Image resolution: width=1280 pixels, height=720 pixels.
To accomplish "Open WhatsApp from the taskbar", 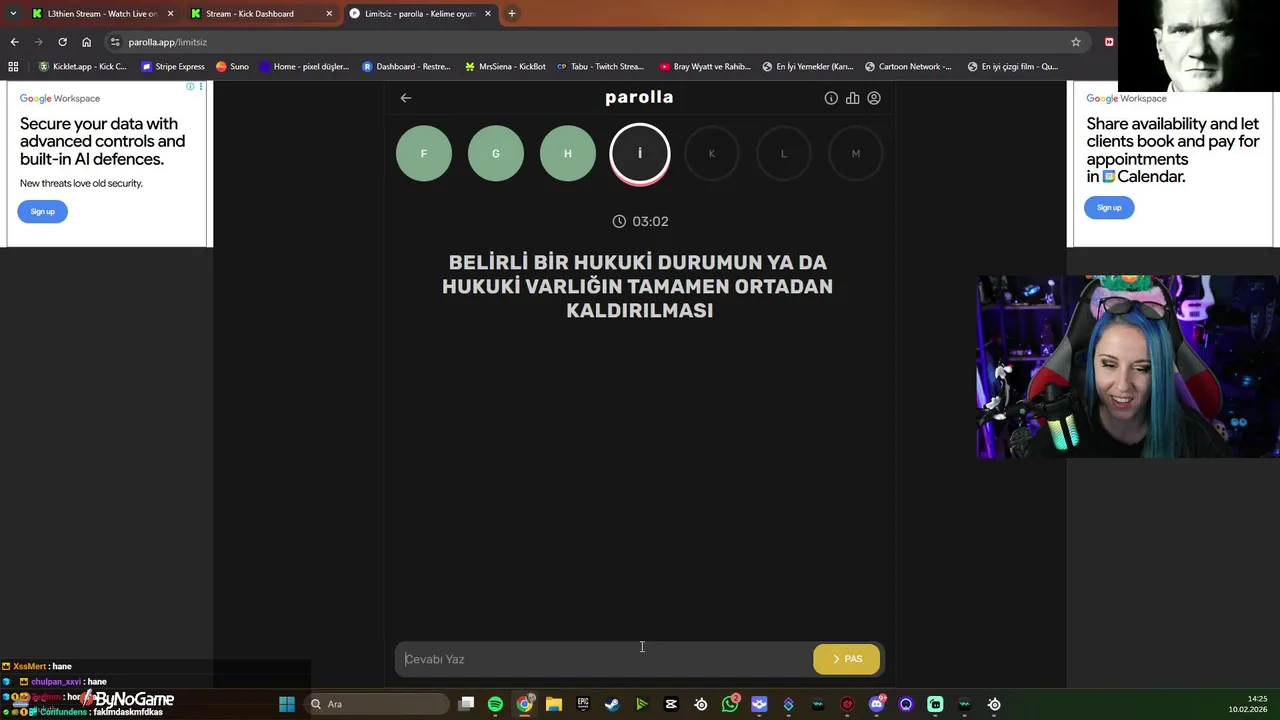I will tap(730, 704).
